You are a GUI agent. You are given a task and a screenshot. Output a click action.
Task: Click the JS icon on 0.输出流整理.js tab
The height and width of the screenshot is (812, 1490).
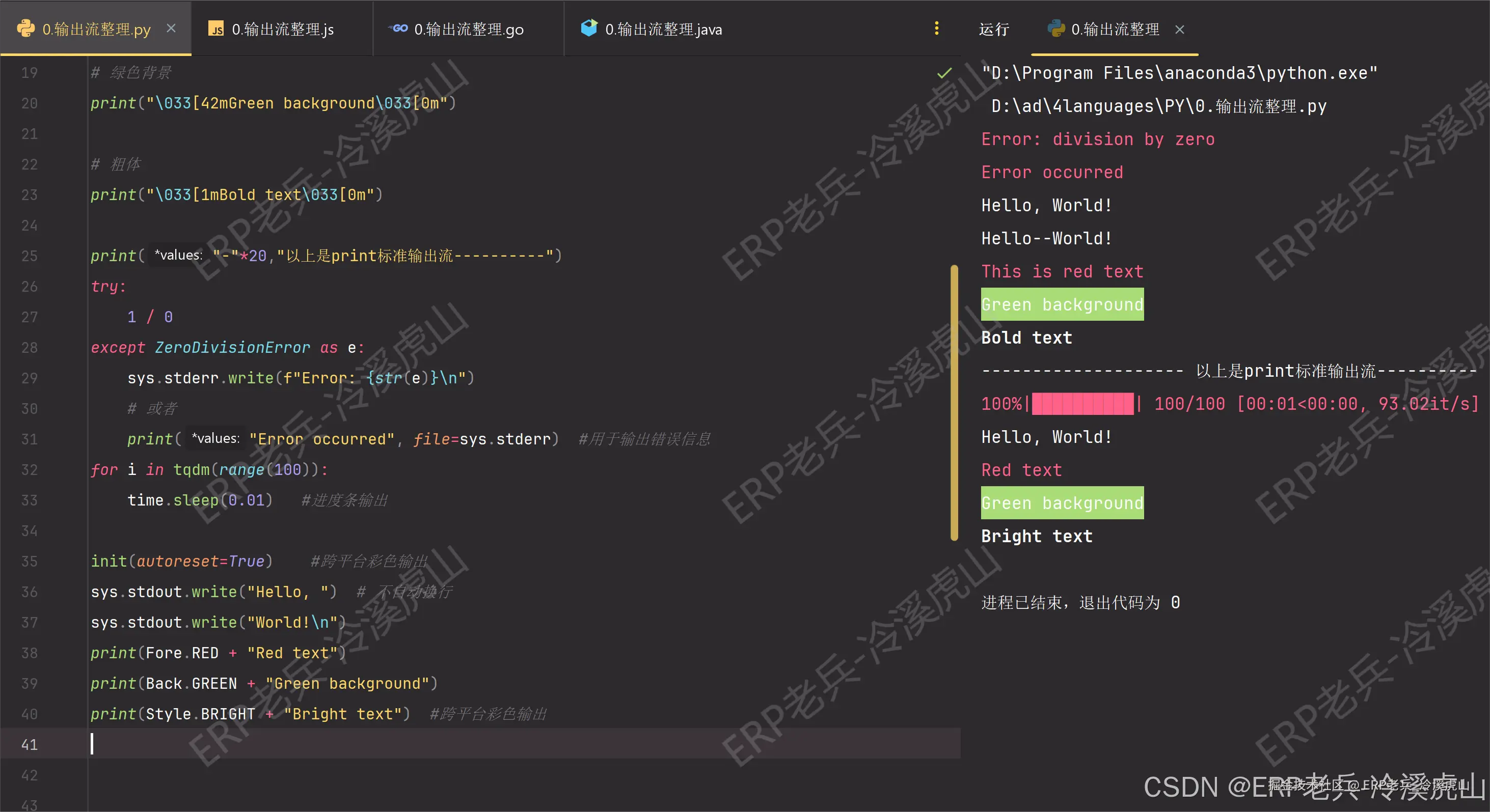click(216, 29)
